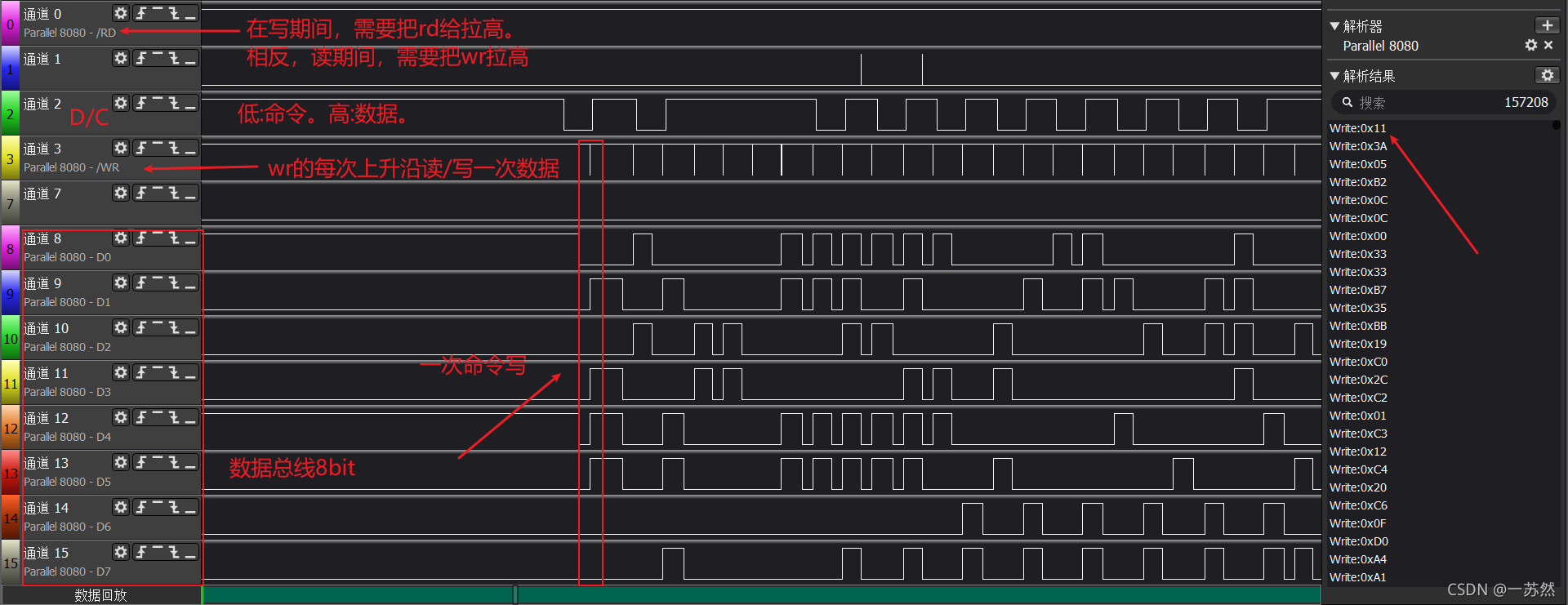The height and width of the screenshot is (605, 1568).
Task: Collapse the 解析器 panel
Action: 1334,26
